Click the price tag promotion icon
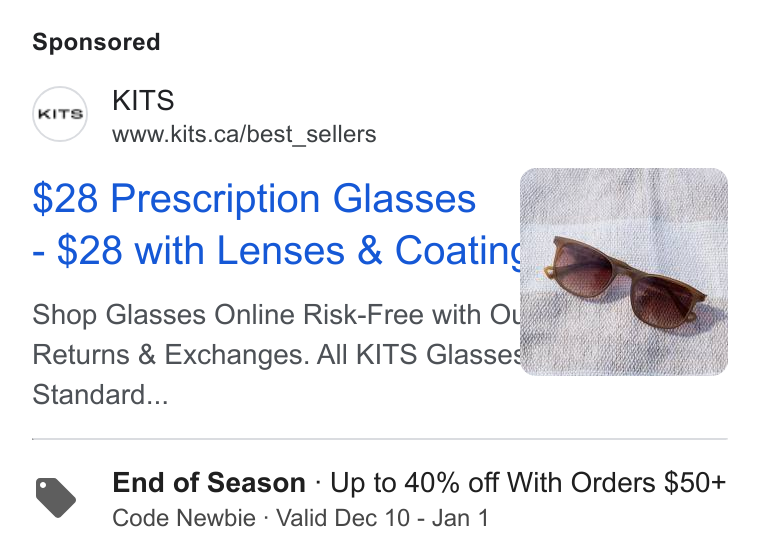 click(x=56, y=498)
